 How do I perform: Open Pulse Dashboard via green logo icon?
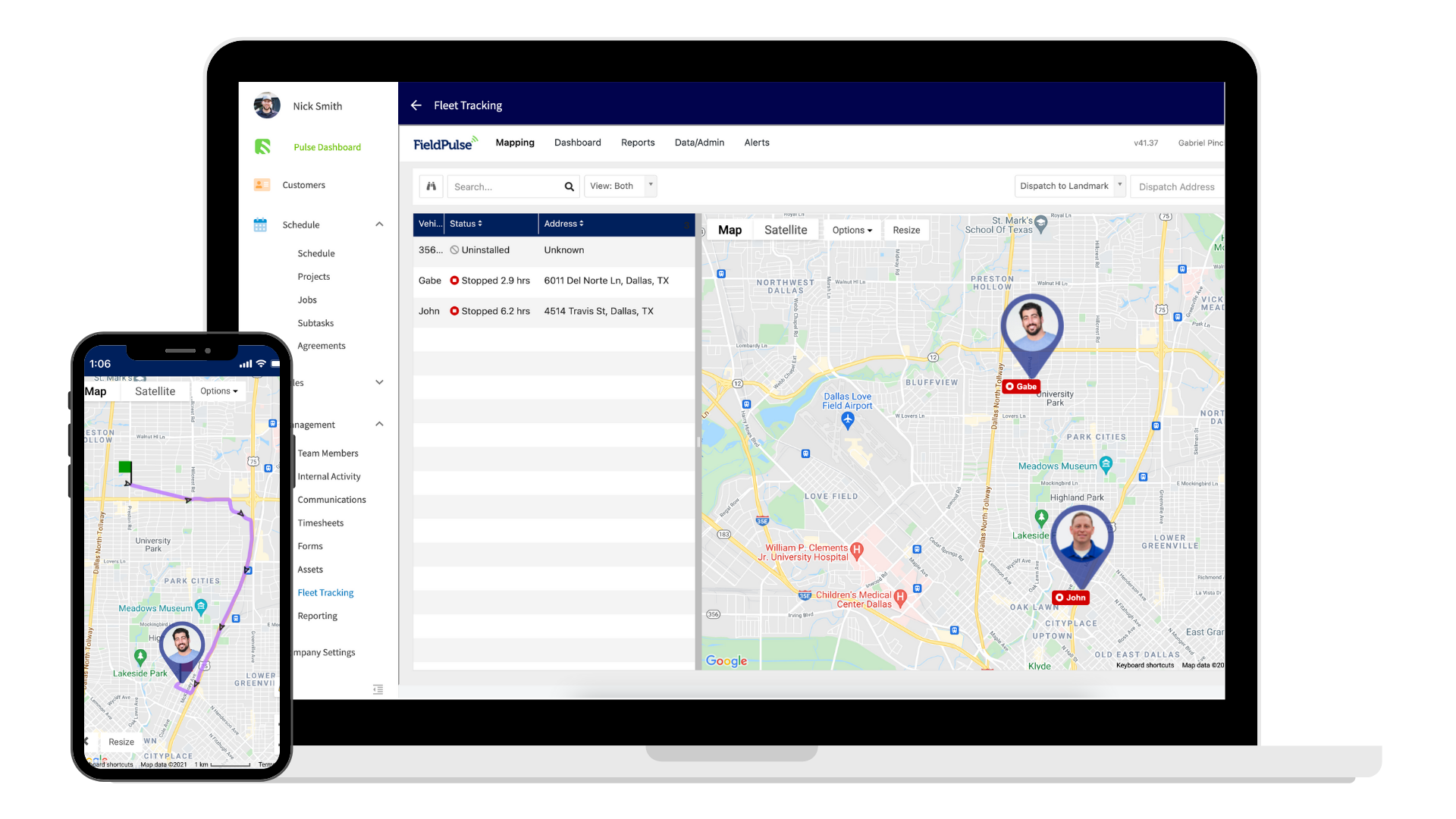[262, 147]
